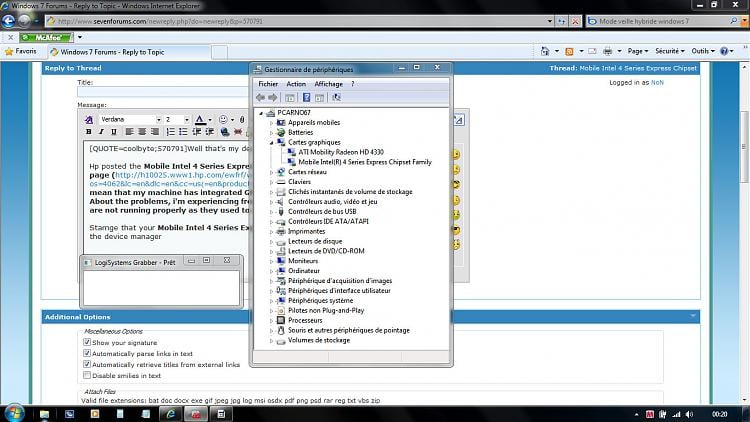Select Contrôleurs de bus USB item
Image resolution: width=750 pixels, height=422 pixels.
[322, 211]
